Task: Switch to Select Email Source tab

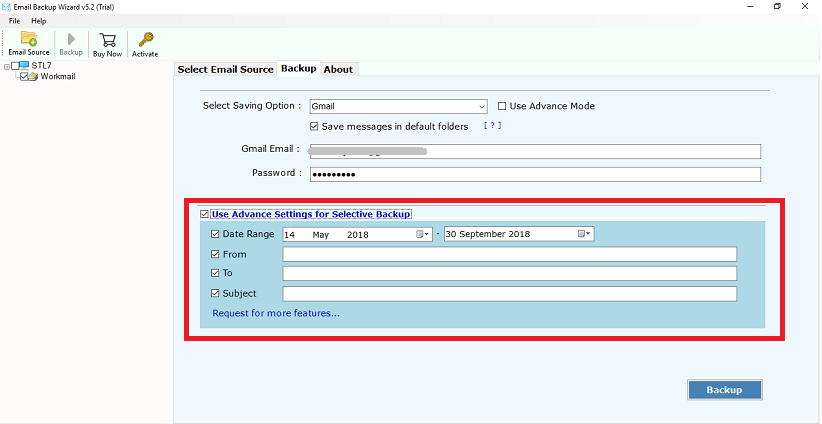Action: (225, 69)
